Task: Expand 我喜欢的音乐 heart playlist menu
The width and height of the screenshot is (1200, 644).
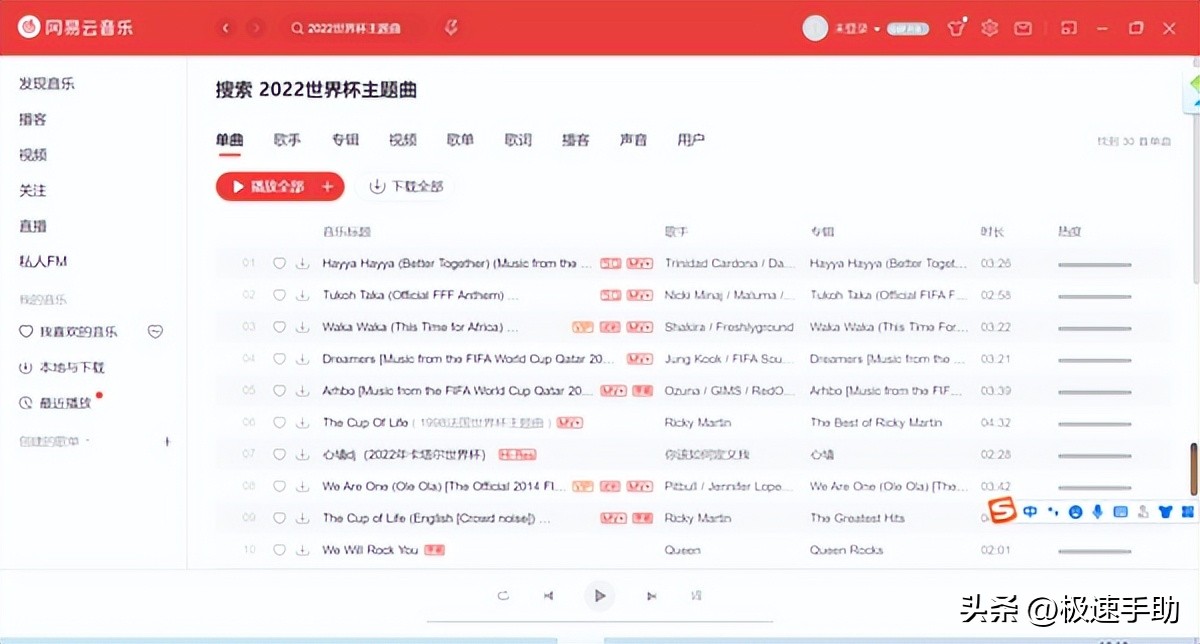Action: click(x=155, y=331)
